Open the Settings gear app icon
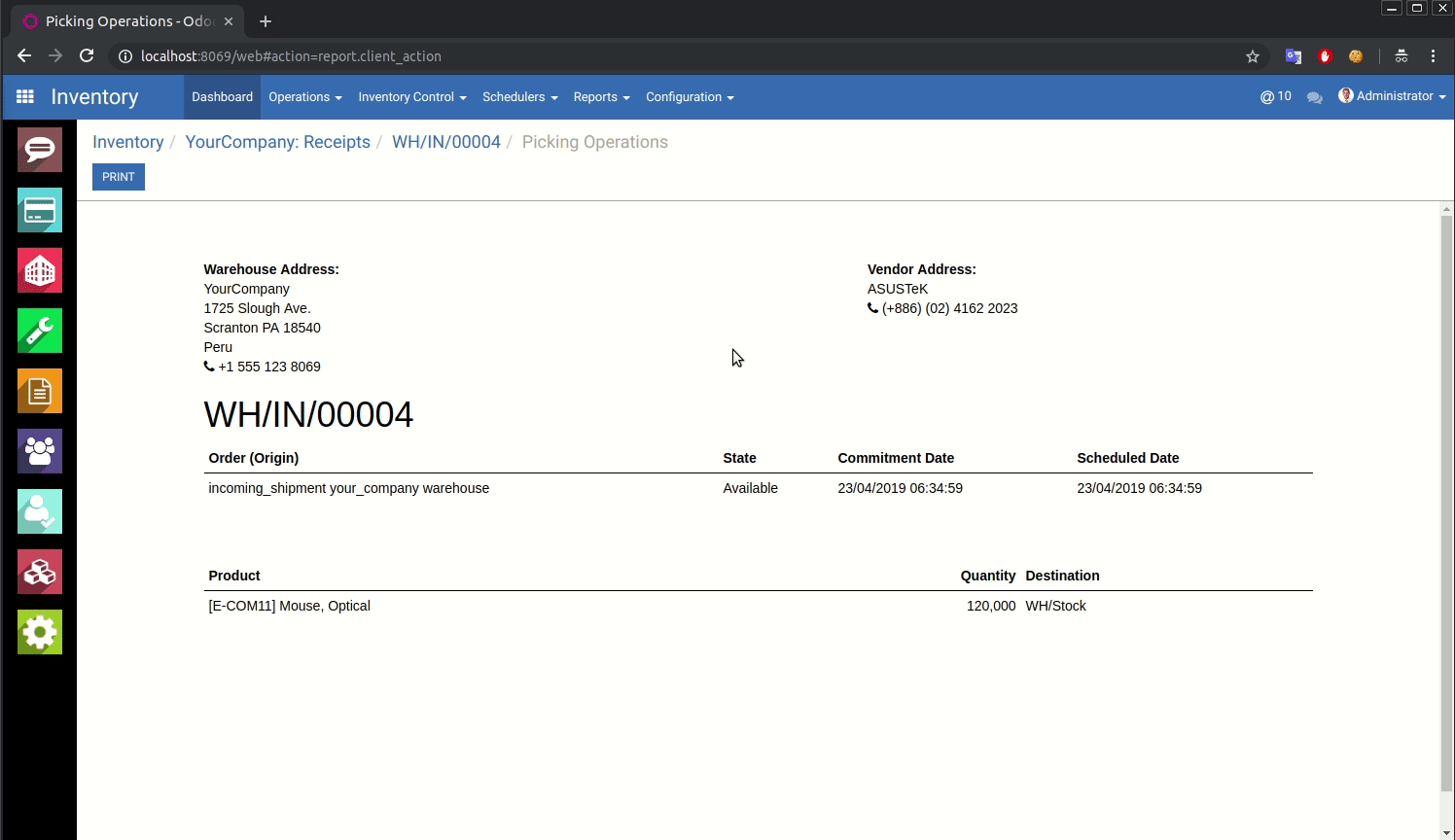1455x840 pixels. pos(40,632)
